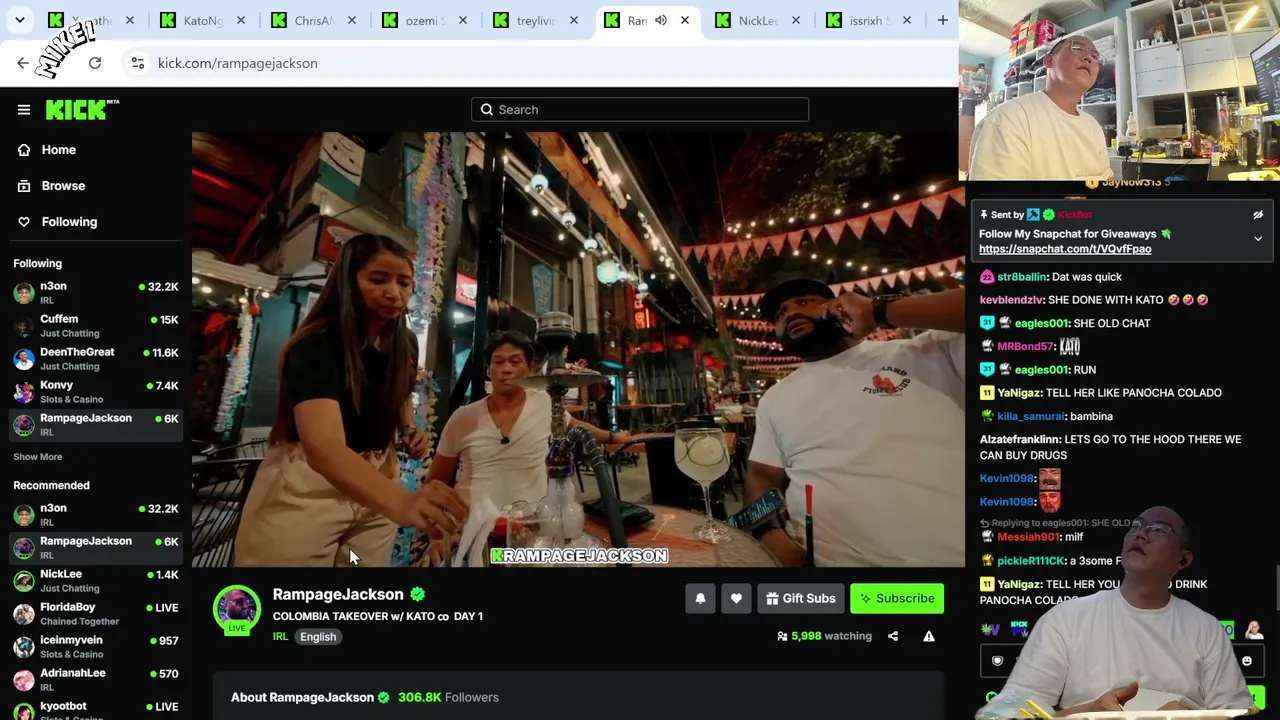
Task: Reload the current page
Action: 95,63
